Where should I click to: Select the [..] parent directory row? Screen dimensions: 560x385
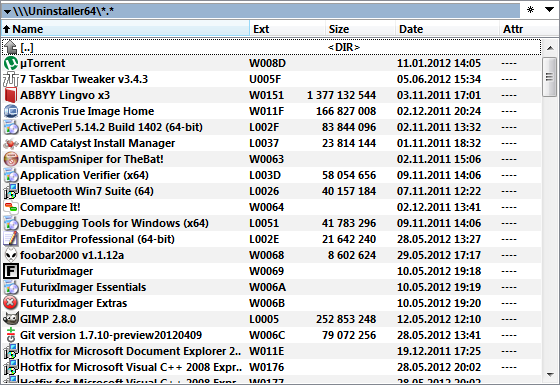(271, 47)
